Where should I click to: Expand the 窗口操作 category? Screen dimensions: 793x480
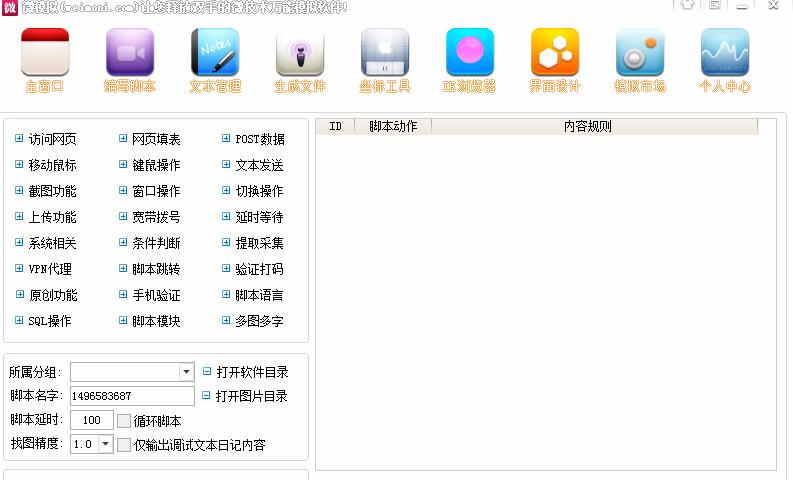pyautogui.click(x=123, y=190)
